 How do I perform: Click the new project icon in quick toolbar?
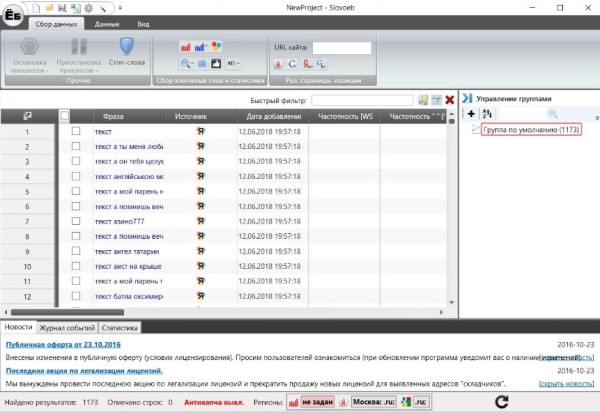click(x=36, y=8)
